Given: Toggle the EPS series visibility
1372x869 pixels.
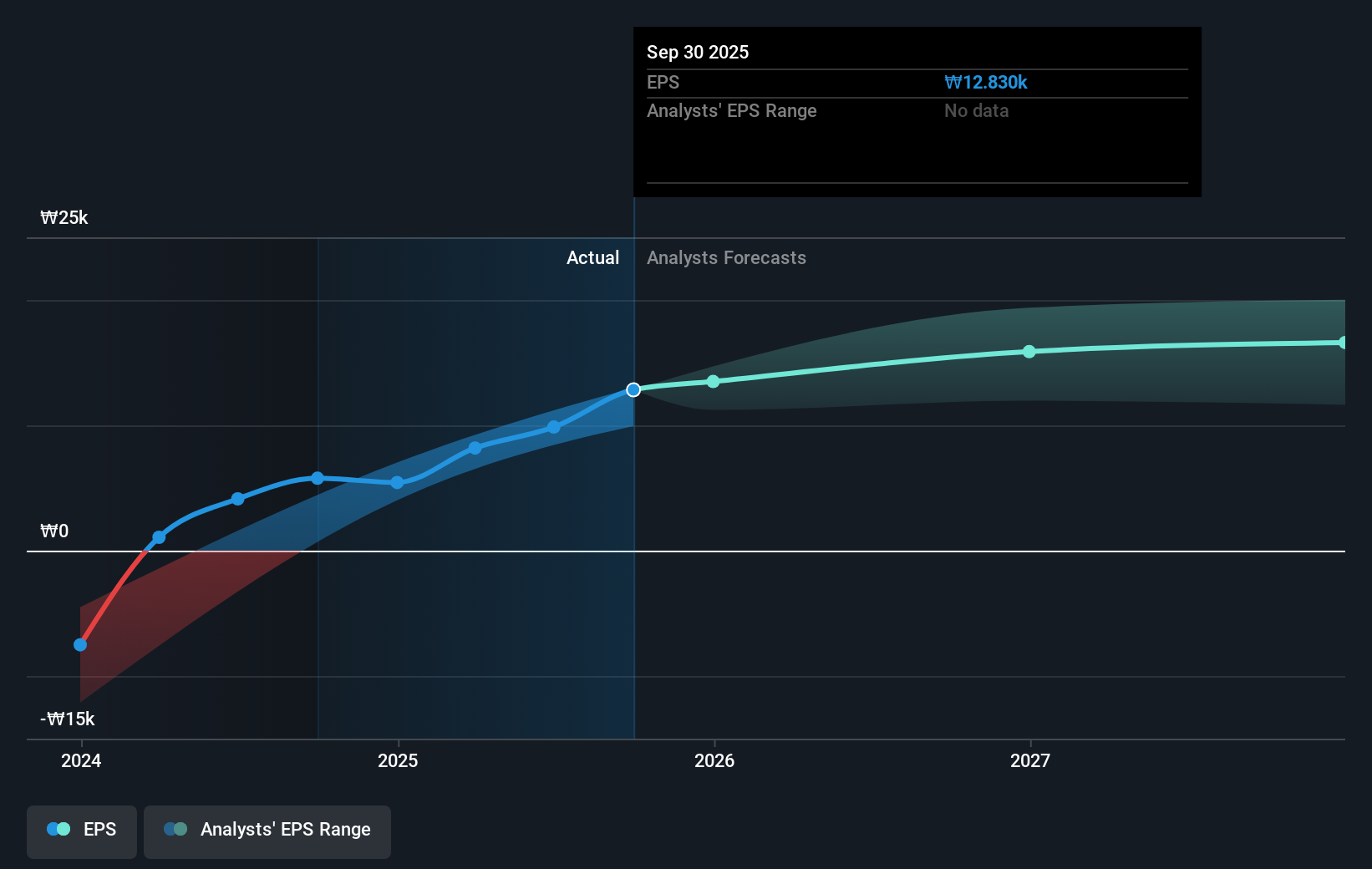Looking at the screenshot, I should [81, 831].
